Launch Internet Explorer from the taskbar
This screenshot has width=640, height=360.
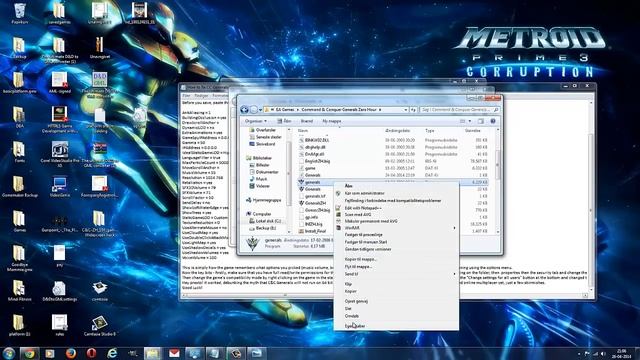[112, 353]
